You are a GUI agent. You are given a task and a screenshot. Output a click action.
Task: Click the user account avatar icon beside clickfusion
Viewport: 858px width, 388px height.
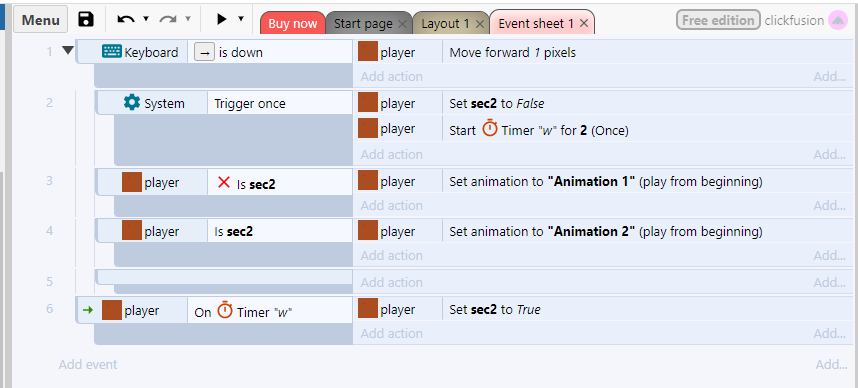pos(838,20)
